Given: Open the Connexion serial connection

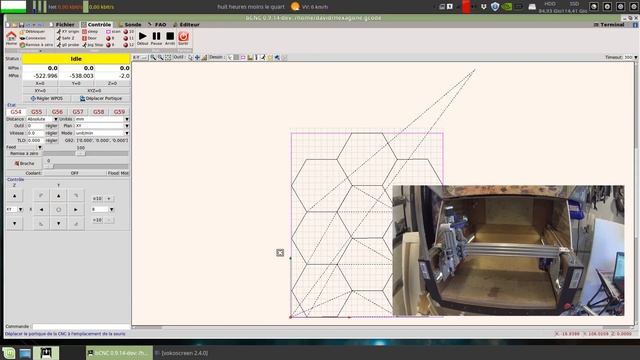Looking at the screenshot, I should tap(33, 38).
